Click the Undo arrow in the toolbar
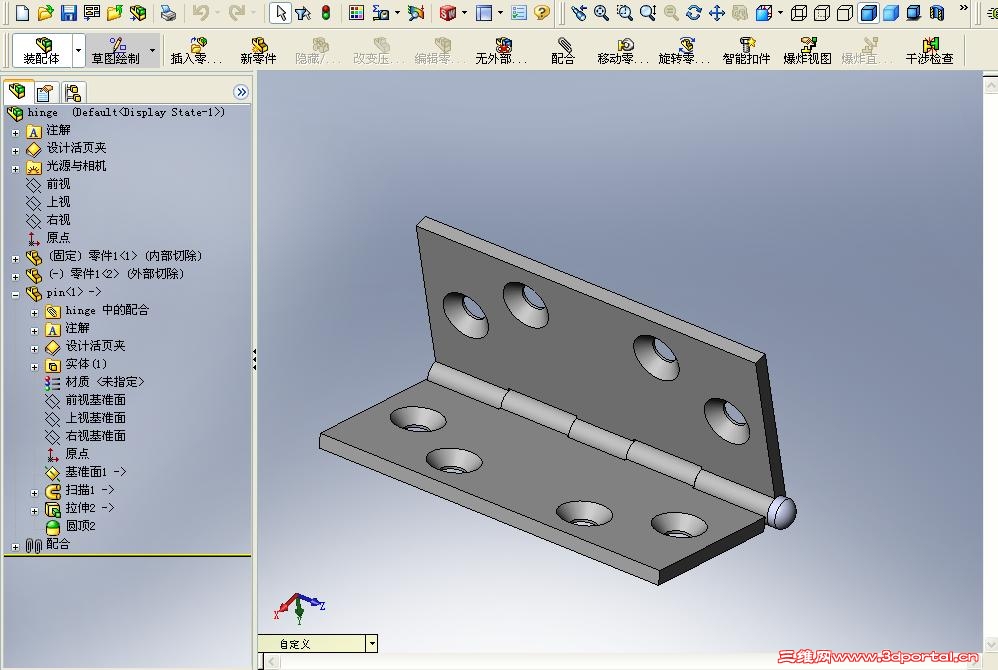The image size is (998, 670). [200, 12]
